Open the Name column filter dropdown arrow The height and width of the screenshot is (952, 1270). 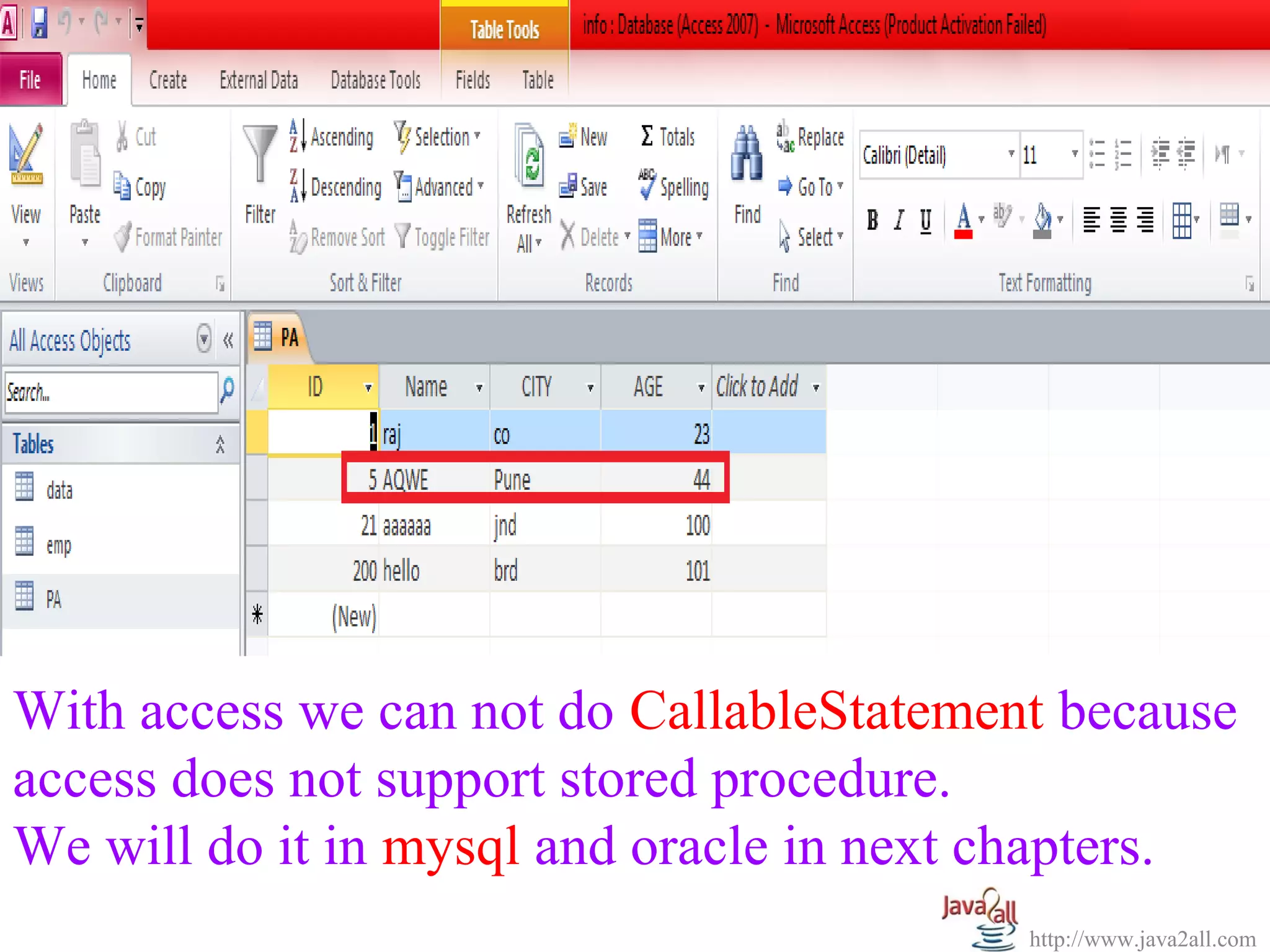[x=479, y=388]
